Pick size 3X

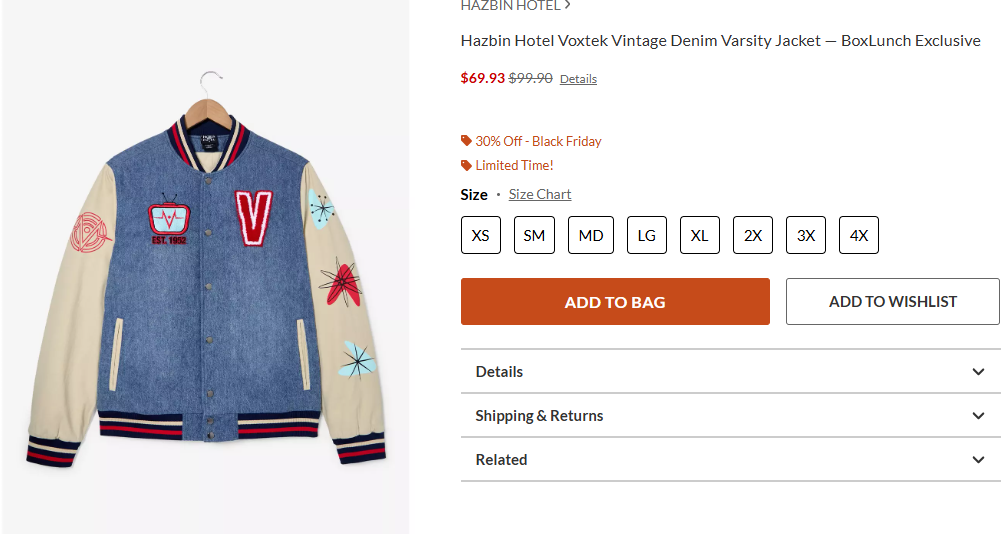[806, 235]
